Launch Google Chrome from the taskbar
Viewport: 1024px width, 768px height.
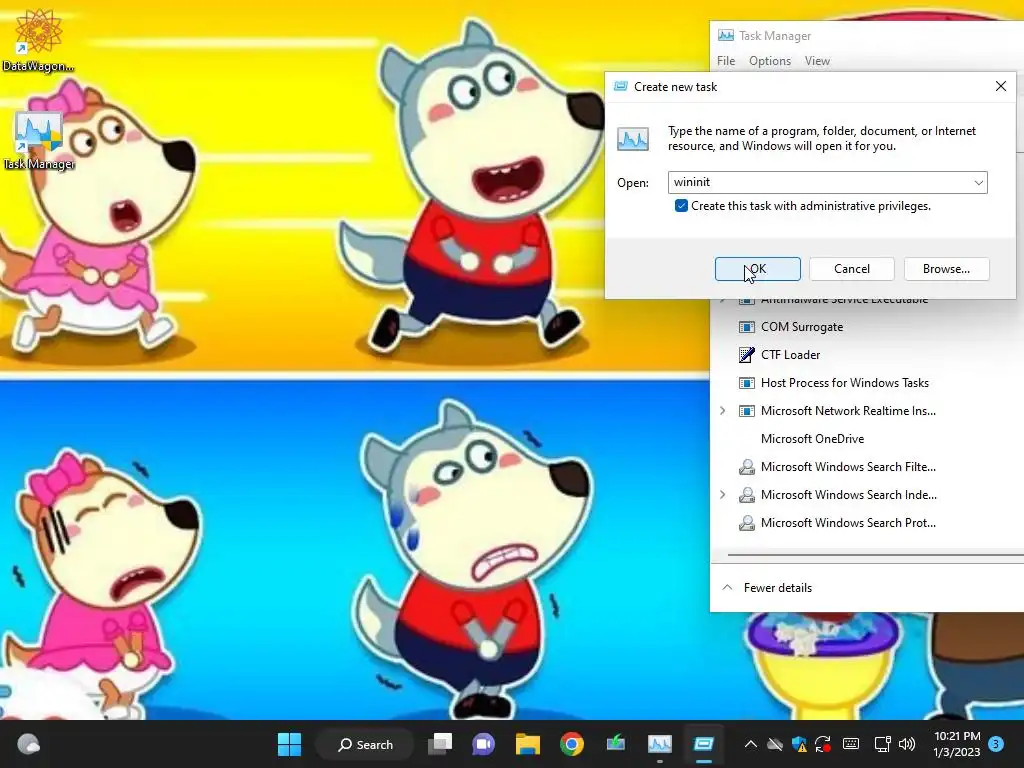coord(571,744)
